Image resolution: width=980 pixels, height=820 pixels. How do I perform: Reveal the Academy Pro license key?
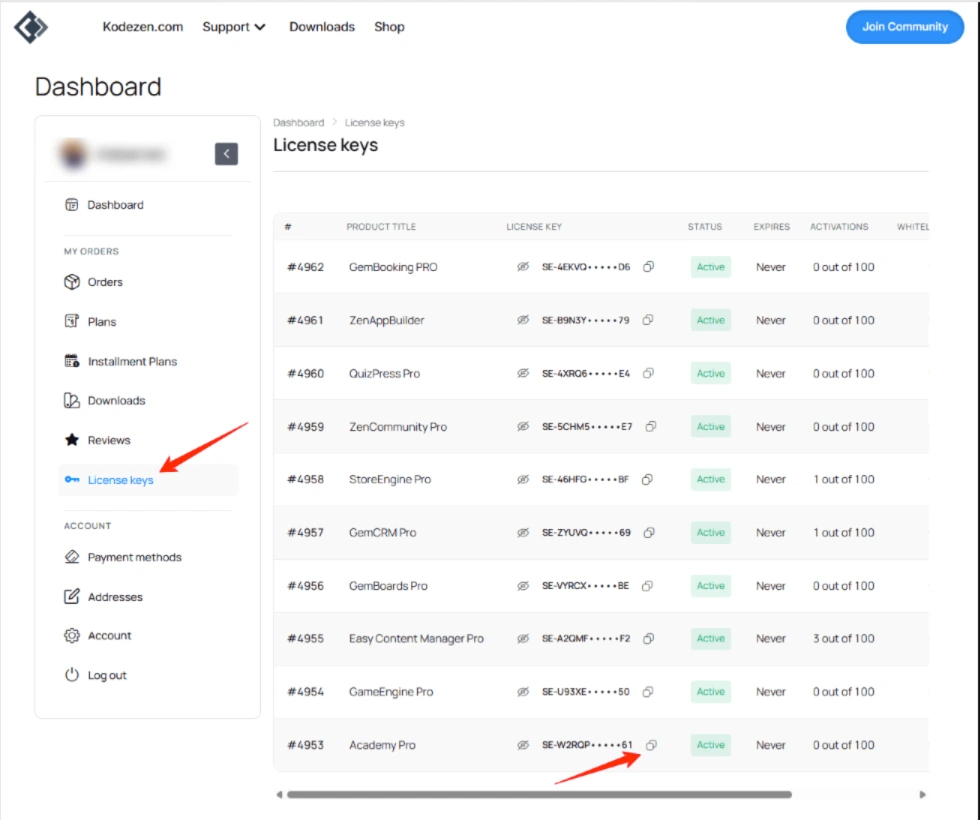(x=523, y=744)
